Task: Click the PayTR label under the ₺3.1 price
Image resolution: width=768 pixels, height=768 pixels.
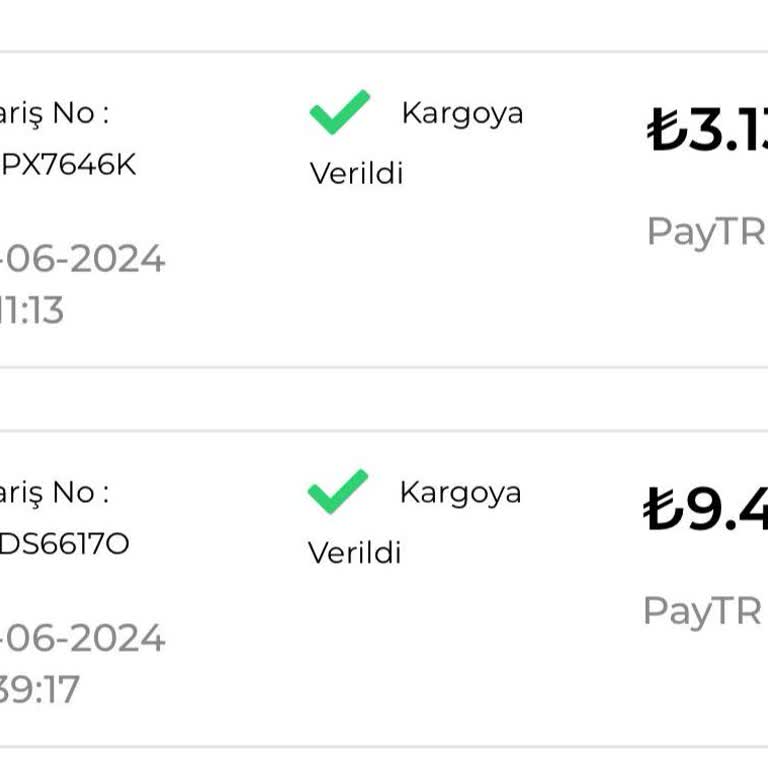Action: [705, 231]
